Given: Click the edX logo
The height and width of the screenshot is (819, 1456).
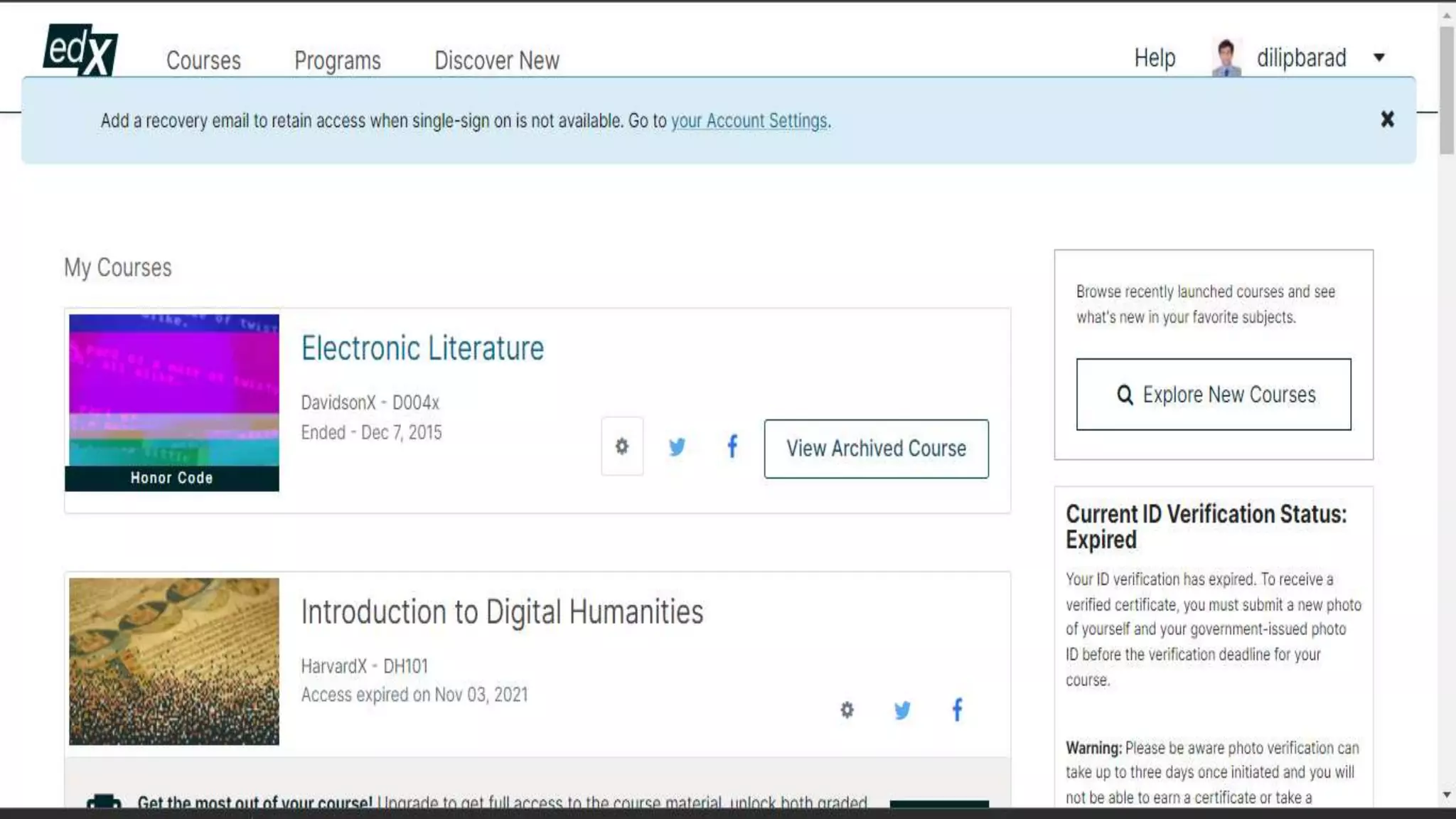Looking at the screenshot, I should 80,50.
